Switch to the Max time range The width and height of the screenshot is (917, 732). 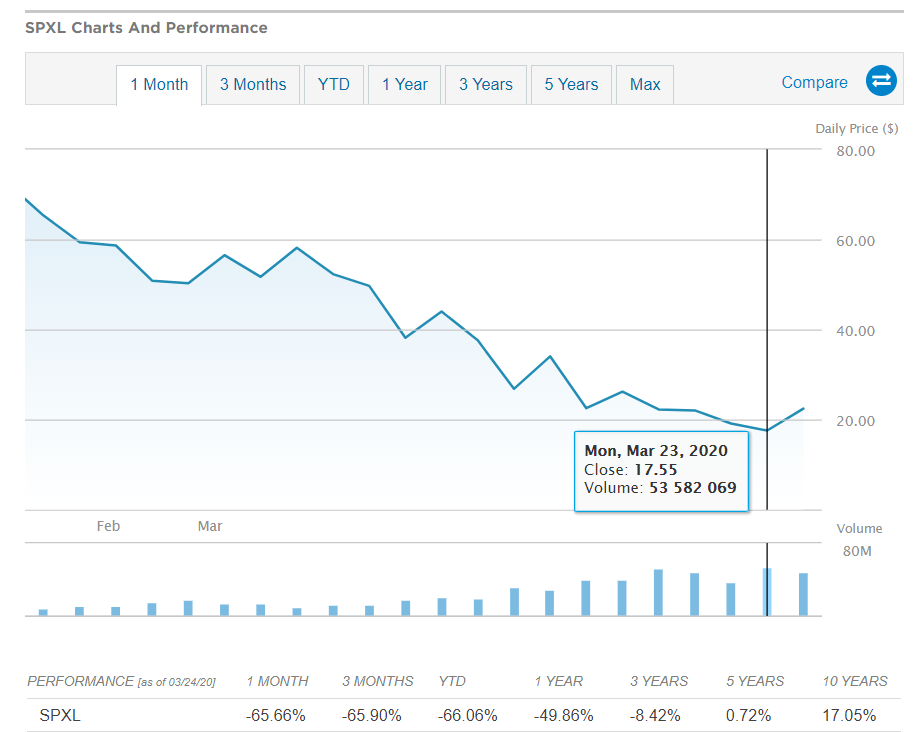[644, 84]
